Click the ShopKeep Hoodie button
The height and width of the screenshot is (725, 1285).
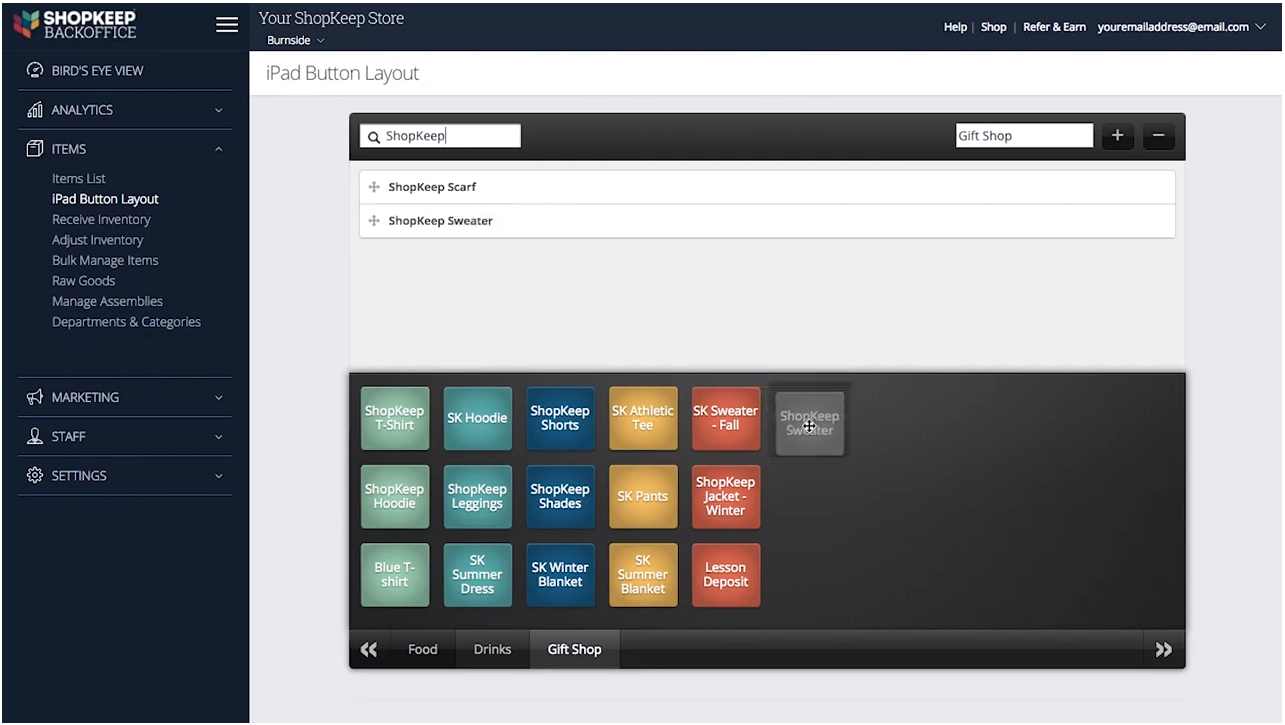[395, 496]
